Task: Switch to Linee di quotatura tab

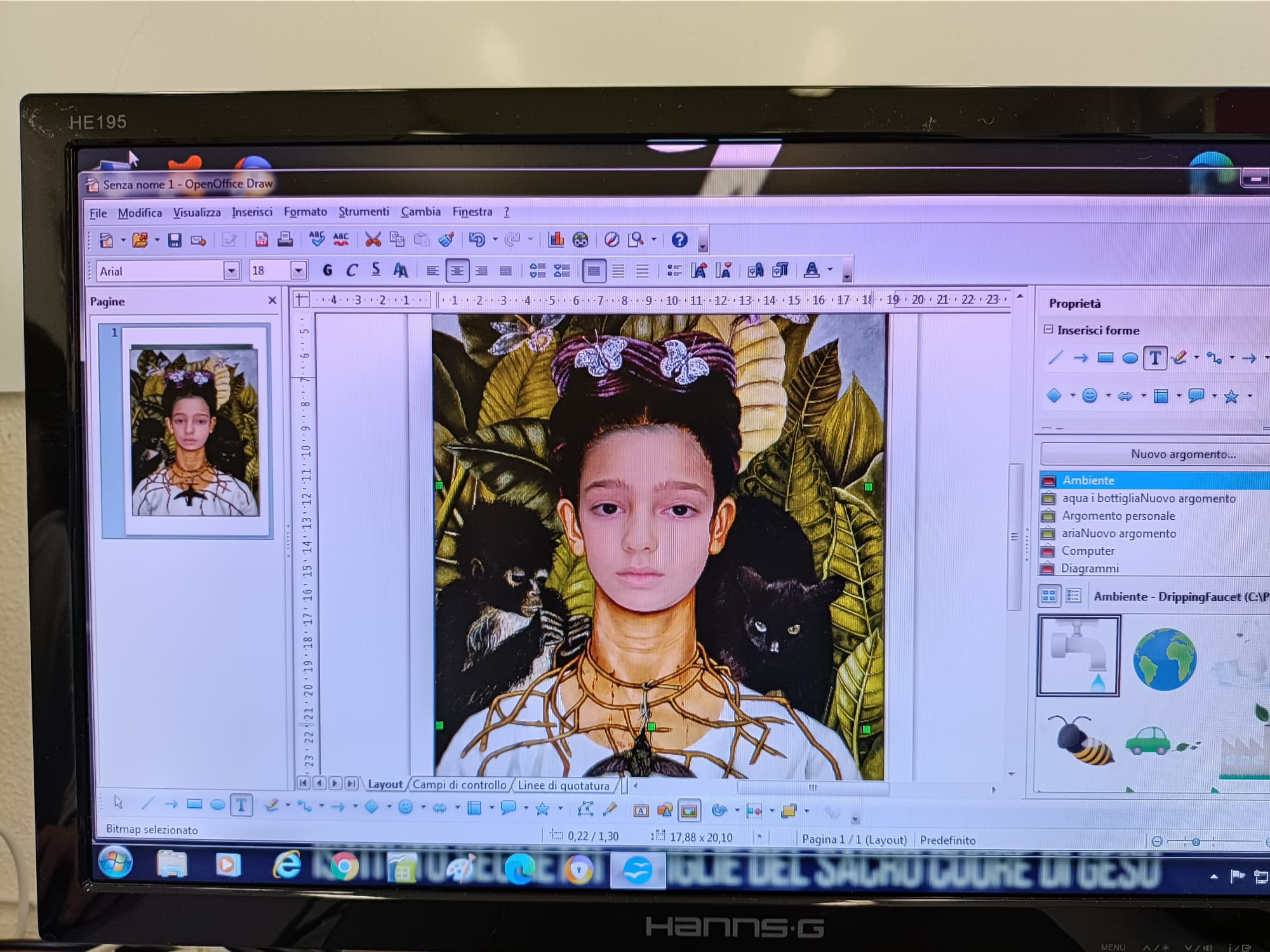Action: click(564, 785)
